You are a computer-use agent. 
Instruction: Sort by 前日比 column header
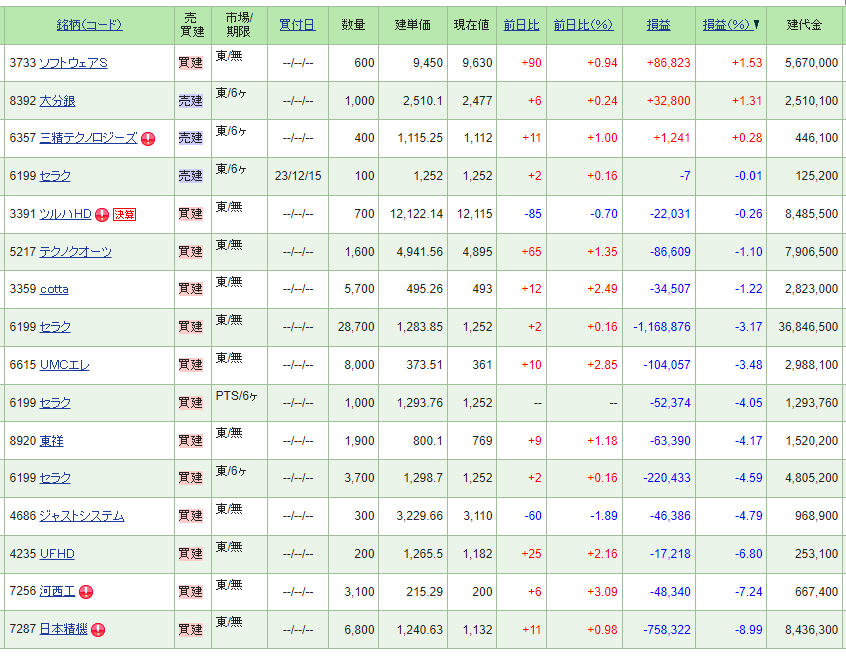[x=521, y=25]
